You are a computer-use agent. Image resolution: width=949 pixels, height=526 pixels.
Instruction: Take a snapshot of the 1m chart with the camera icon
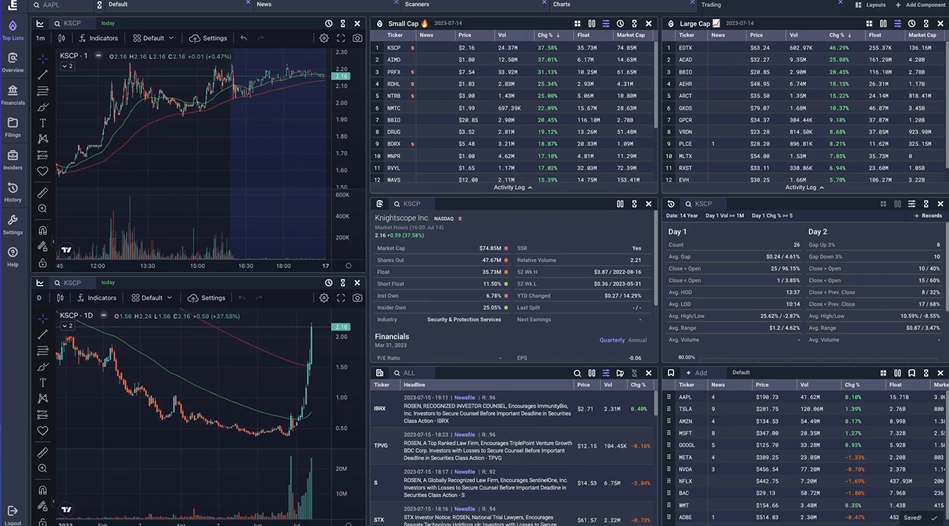[358, 38]
